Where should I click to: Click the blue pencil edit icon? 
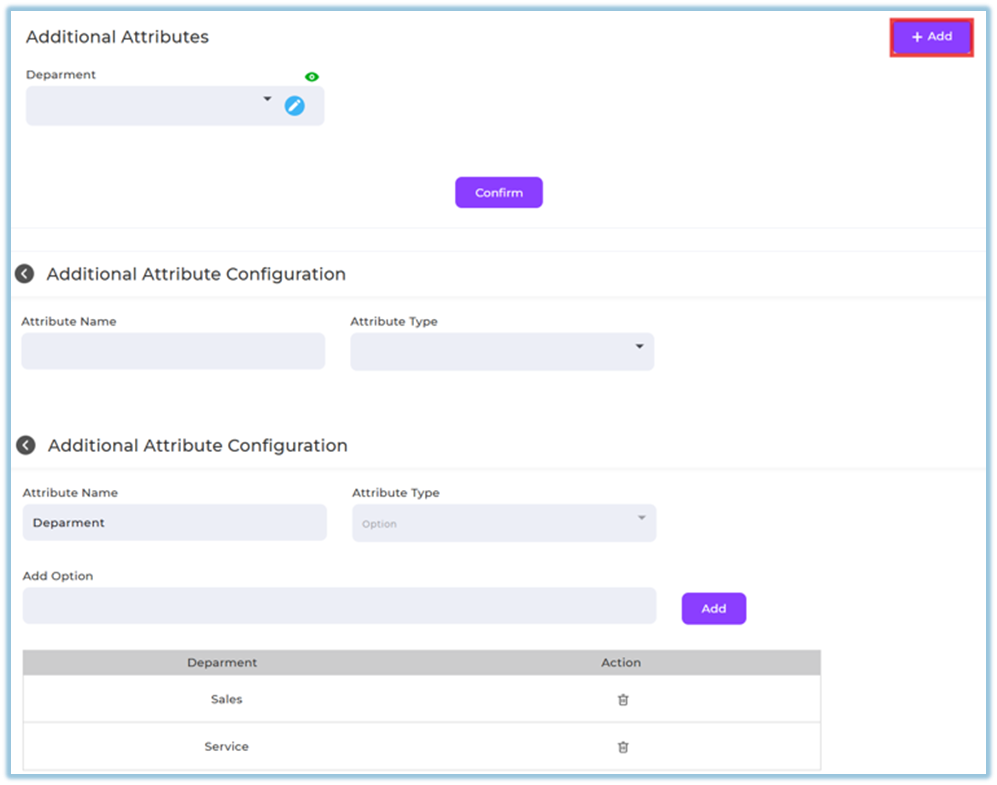tap(294, 105)
